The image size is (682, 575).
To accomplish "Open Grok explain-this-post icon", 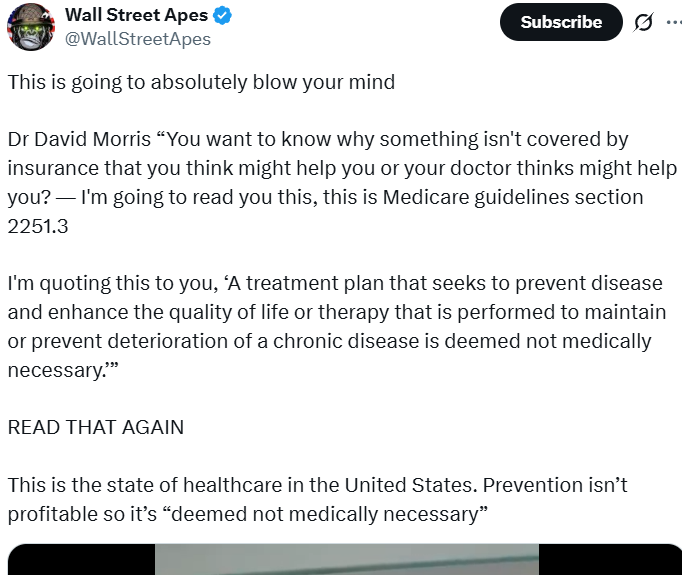I will (643, 23).
